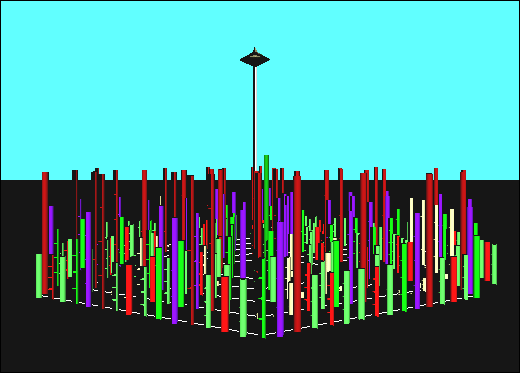Select the long purple cylinder nearest the front corner
Screen dimensions: 520x373
[280, 279]
